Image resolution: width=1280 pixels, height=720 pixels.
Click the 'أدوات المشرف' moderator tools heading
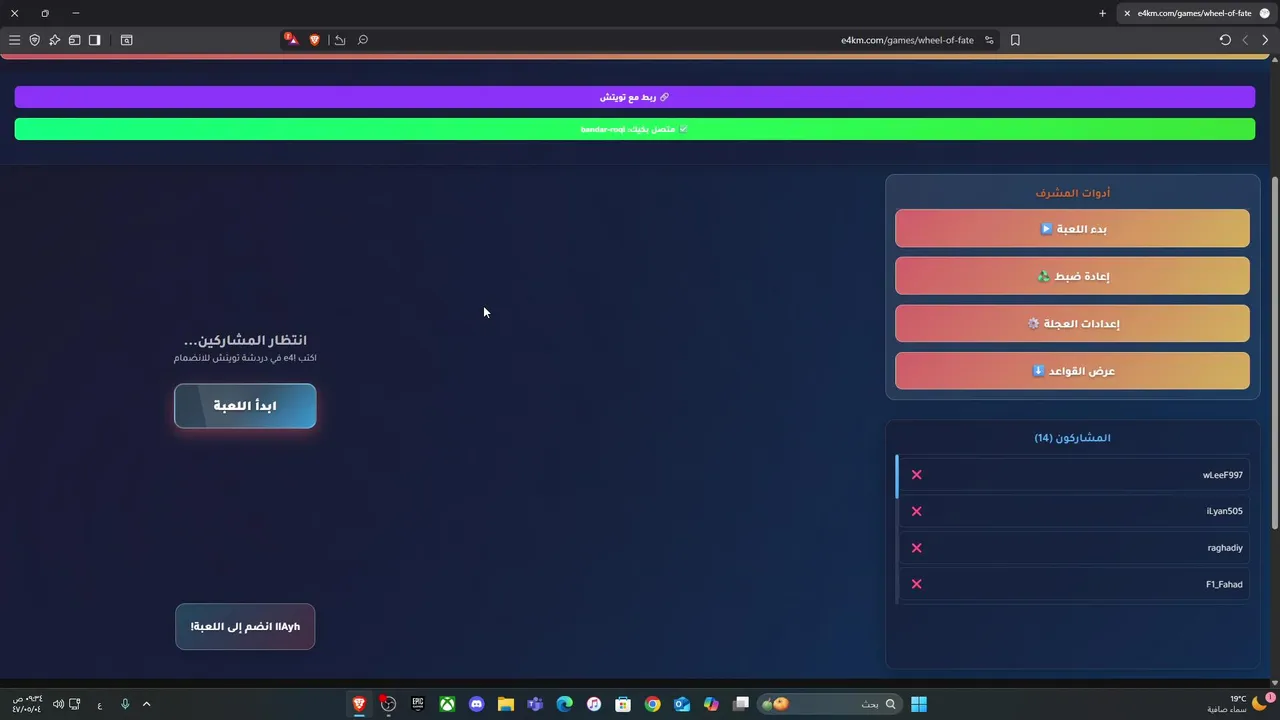1072,193
